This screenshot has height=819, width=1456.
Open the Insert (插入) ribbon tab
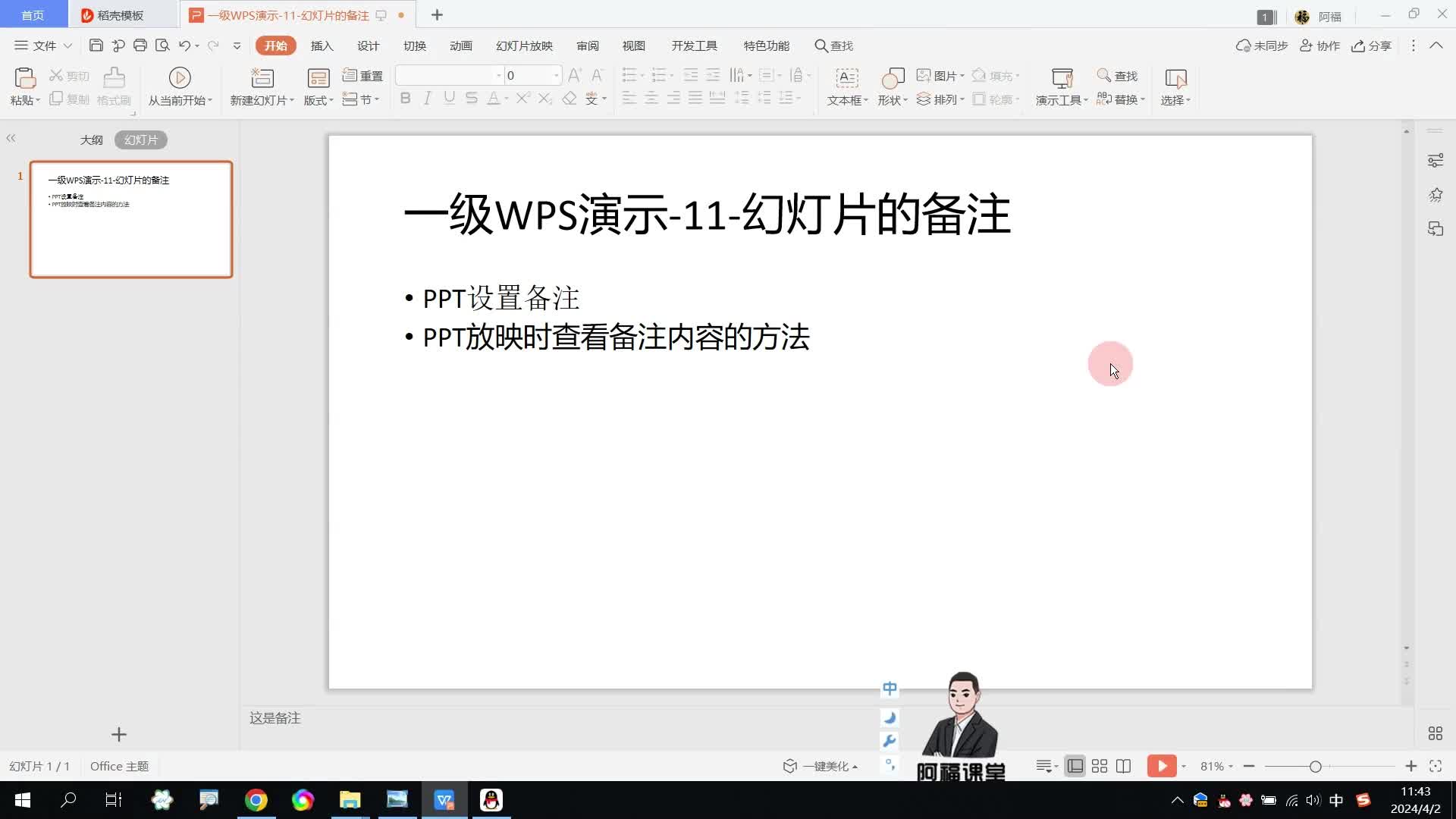322,45
